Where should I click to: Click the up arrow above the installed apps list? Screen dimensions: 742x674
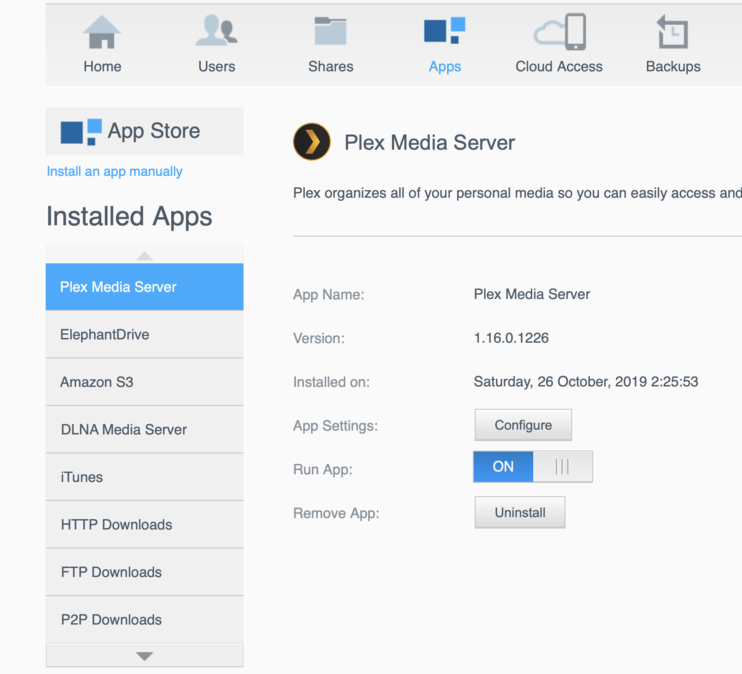click(144, 256)
